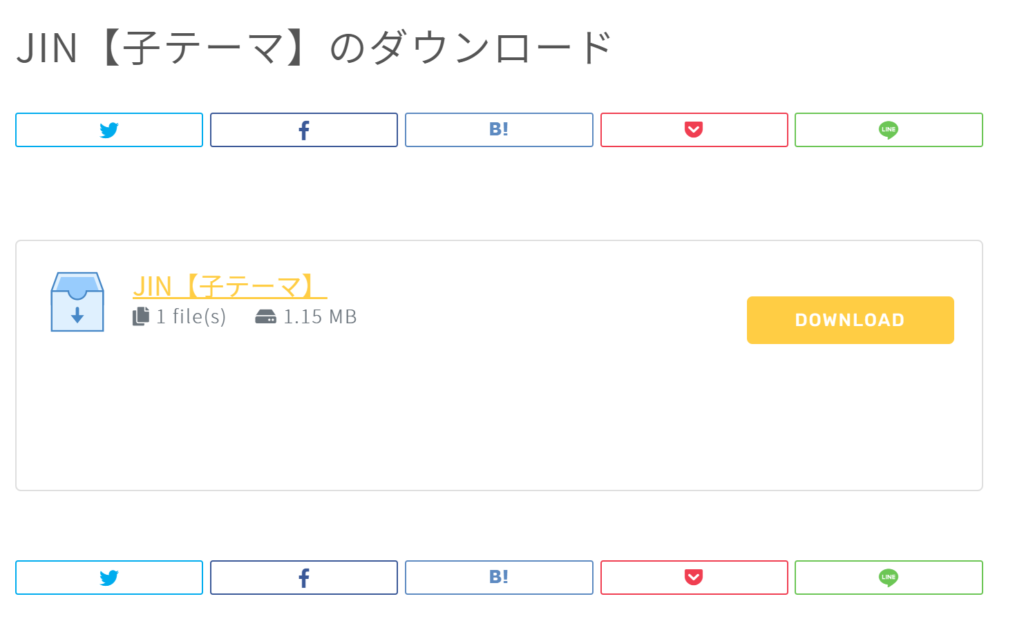Viewport: 1024px width, 619px height.
Task: Share the page via LINE
Action: click(889, 129)
